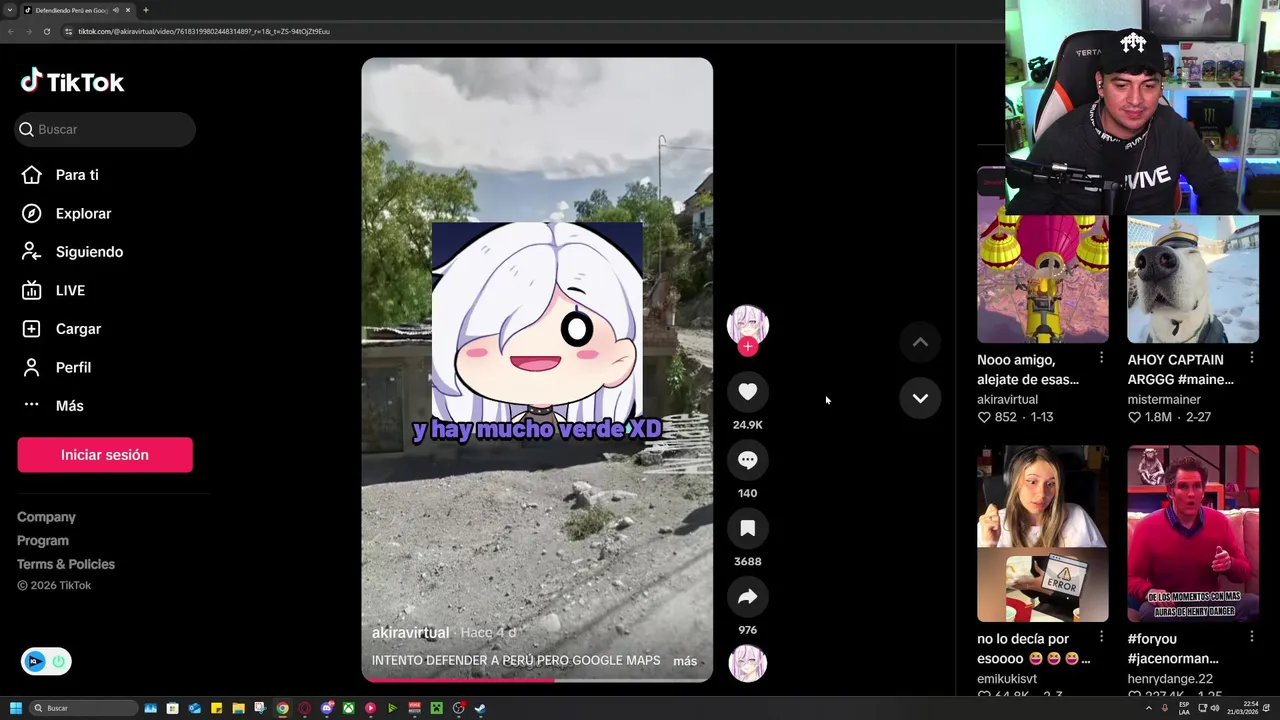This screenshot has width=1280, height=720.
Task: Go forward in the browser
Action: 28,31
